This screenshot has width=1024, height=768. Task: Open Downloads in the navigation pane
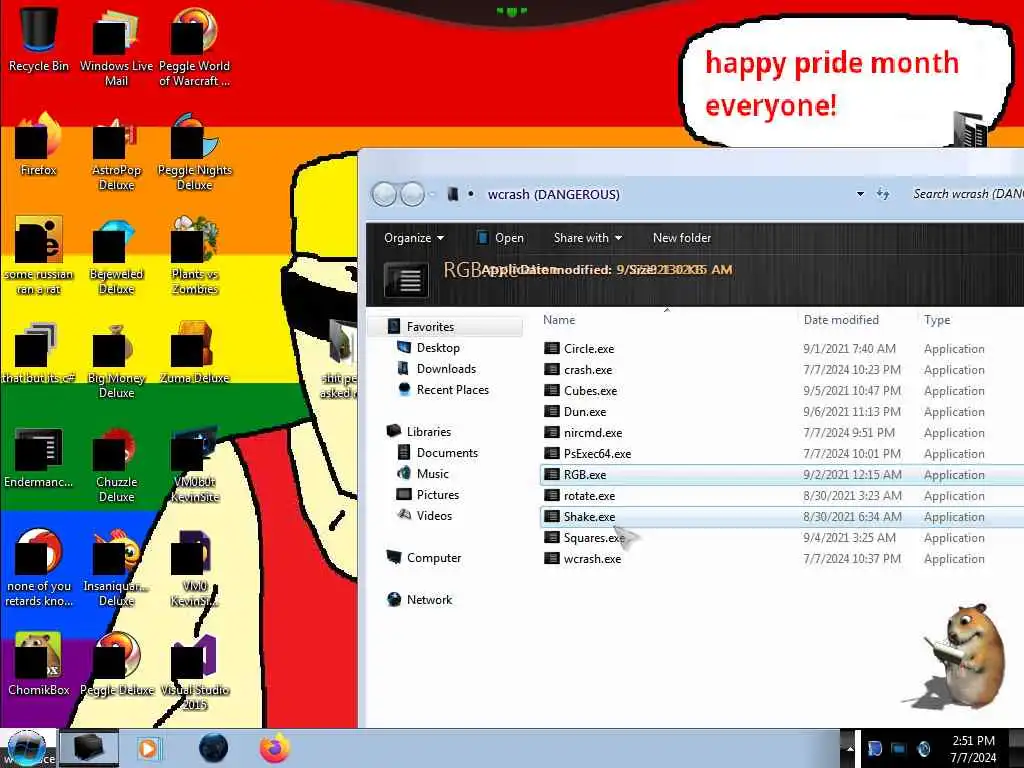coord(446,369)
